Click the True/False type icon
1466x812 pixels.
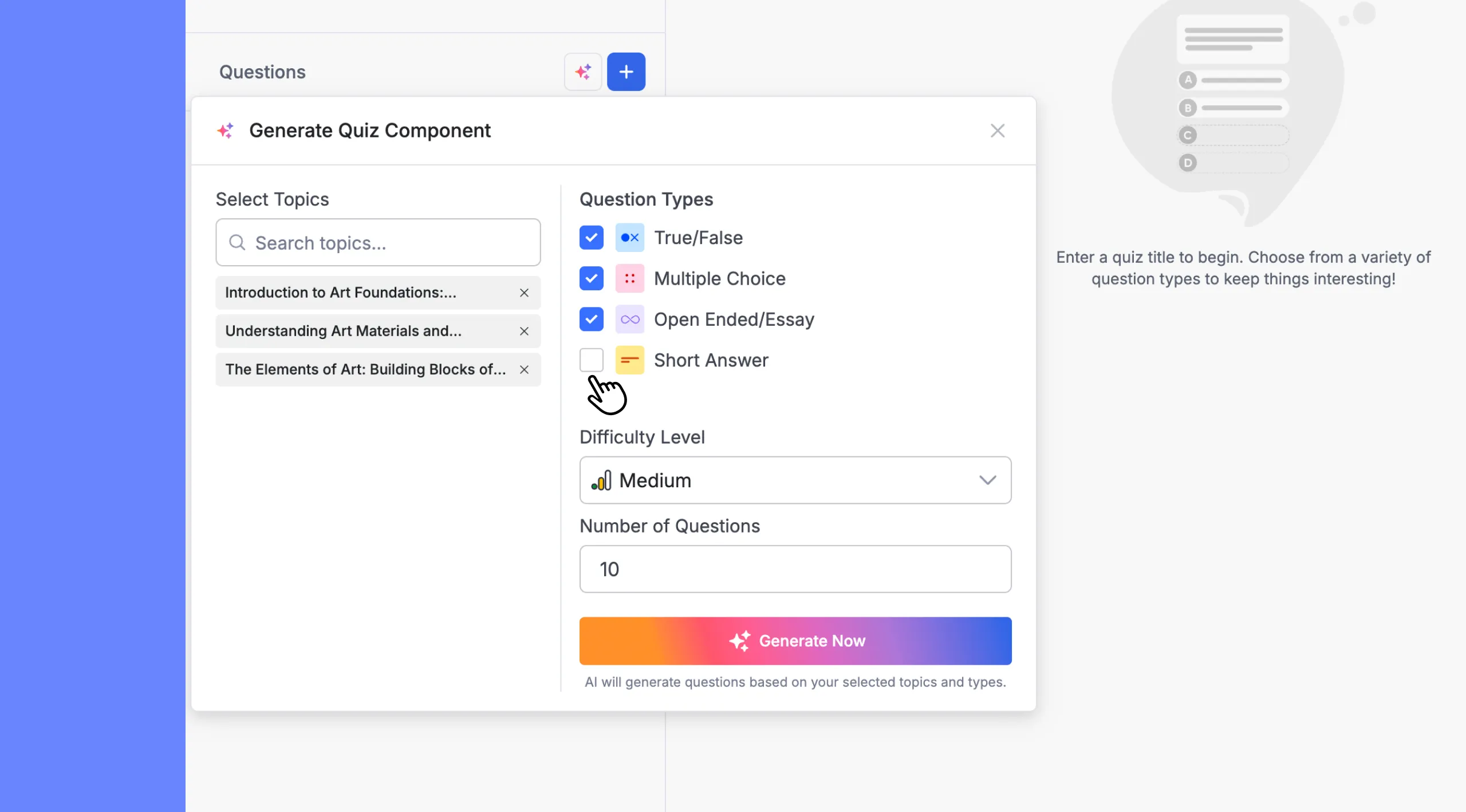(x=630, y=238)
